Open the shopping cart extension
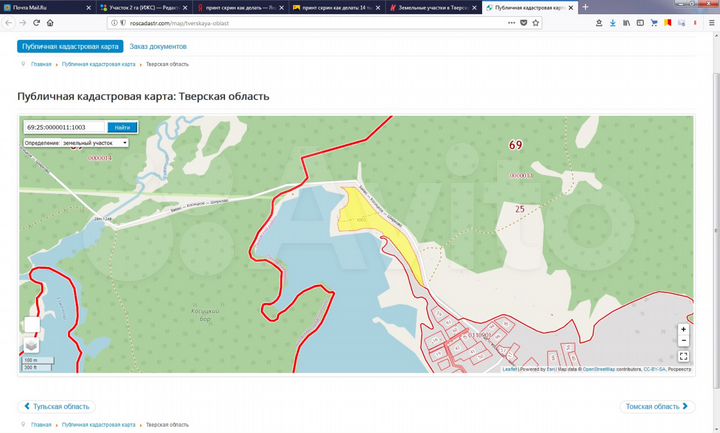Image resolution: width=720 pixels, height=433 pixels. 654,22
